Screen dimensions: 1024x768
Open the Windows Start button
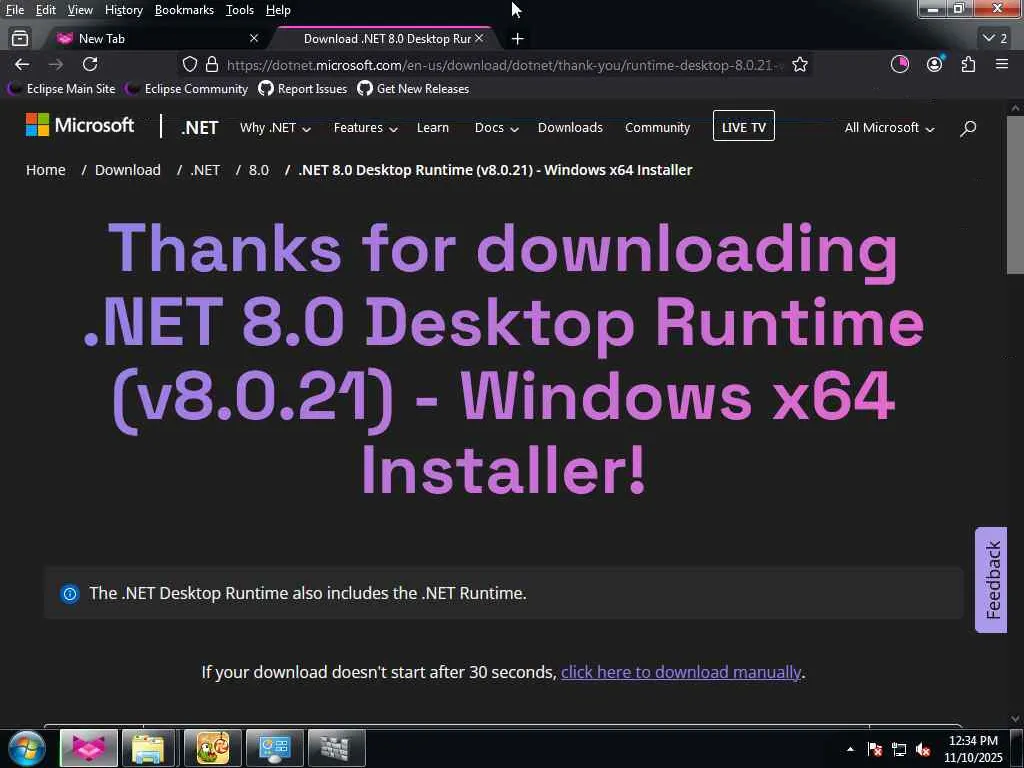pyautogui.click(x=26, y=748)
